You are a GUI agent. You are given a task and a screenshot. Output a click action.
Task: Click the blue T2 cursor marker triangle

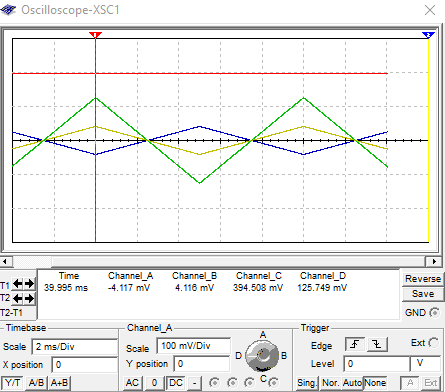coord(428,35)
